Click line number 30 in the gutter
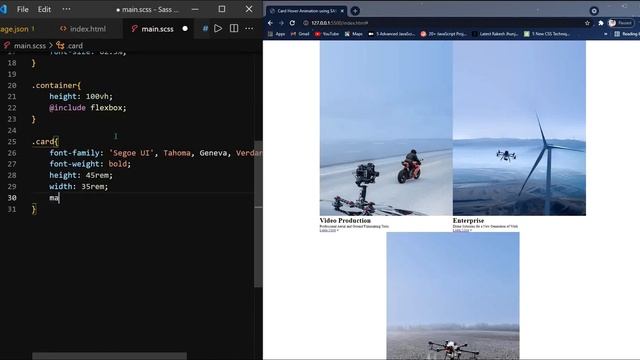 pos(12,198)
